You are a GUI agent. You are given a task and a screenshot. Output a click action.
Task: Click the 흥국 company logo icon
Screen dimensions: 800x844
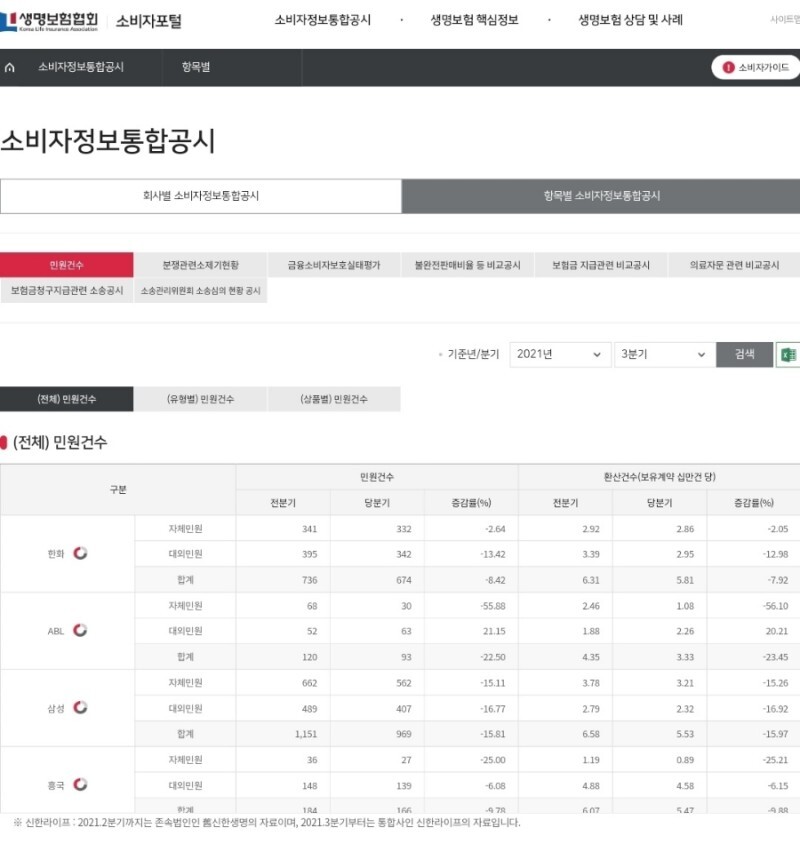click(80, 784)
